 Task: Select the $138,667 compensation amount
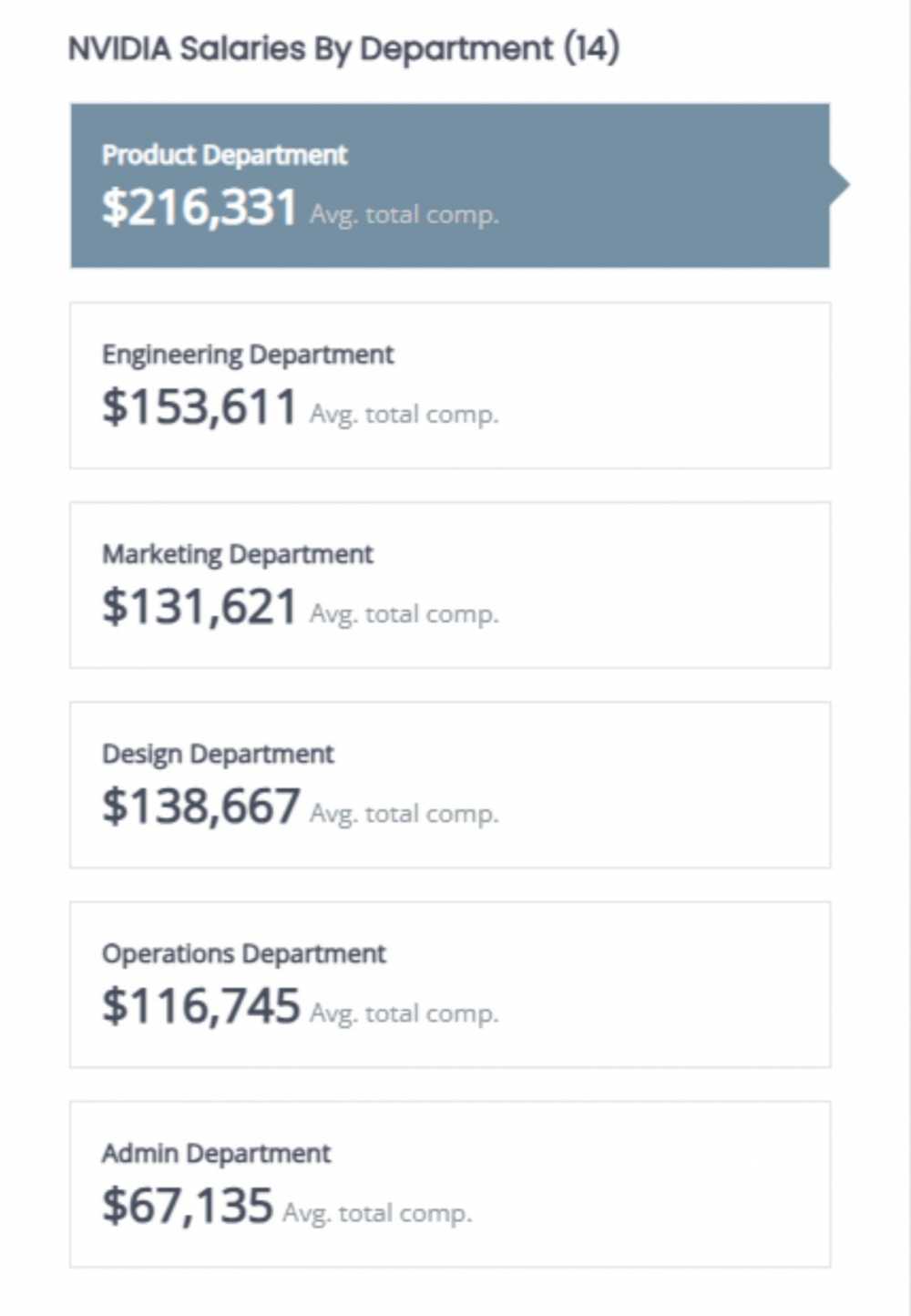pyautogui.click(x=200, y=807)
